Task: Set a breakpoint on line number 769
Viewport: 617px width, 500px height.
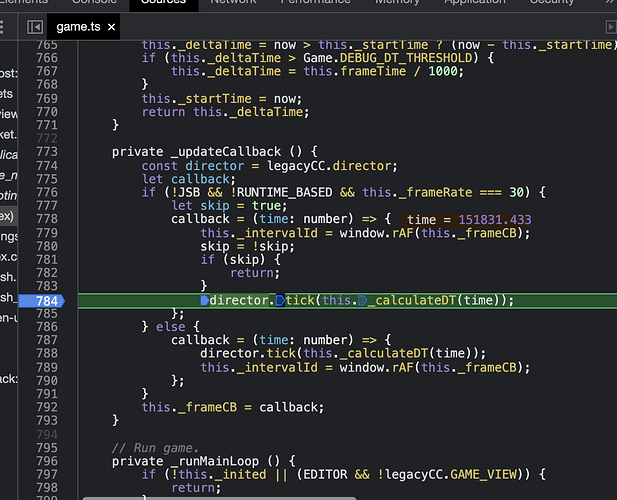Action: pos(47,98)
